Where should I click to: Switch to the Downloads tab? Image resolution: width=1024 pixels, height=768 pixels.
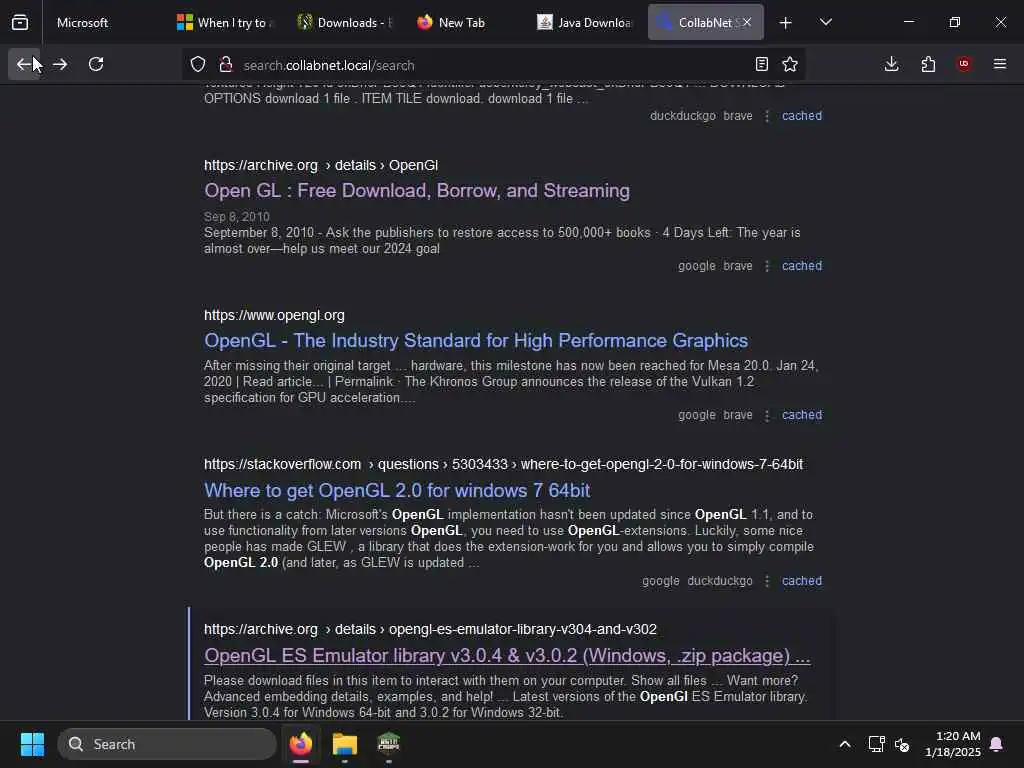[x=345, y=22]
